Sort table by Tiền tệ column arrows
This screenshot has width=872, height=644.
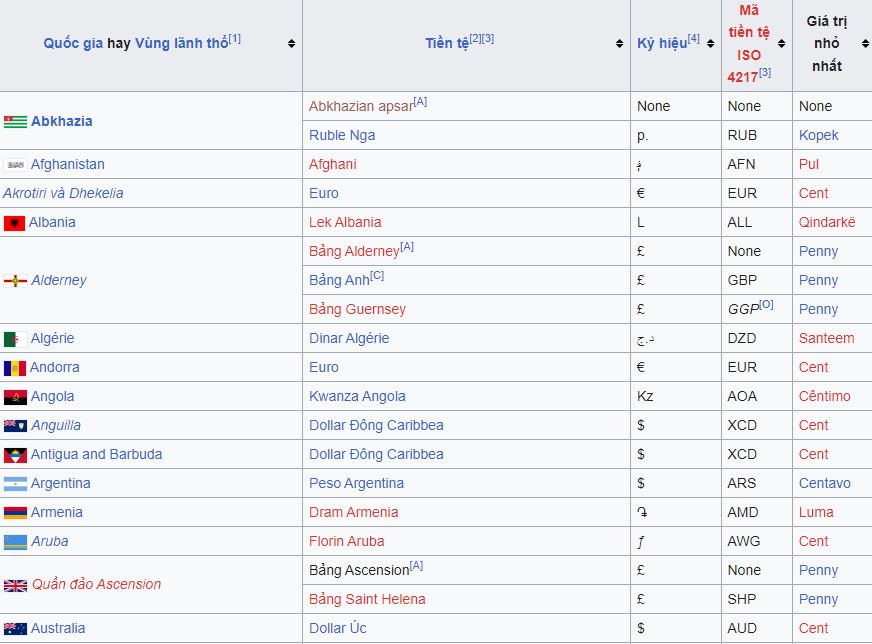[619, 44]
